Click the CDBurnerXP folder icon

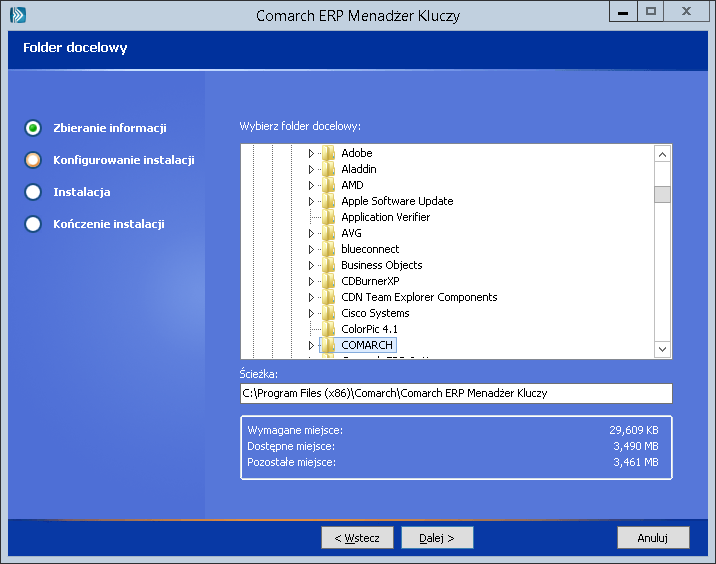click(x=328, y=281)
